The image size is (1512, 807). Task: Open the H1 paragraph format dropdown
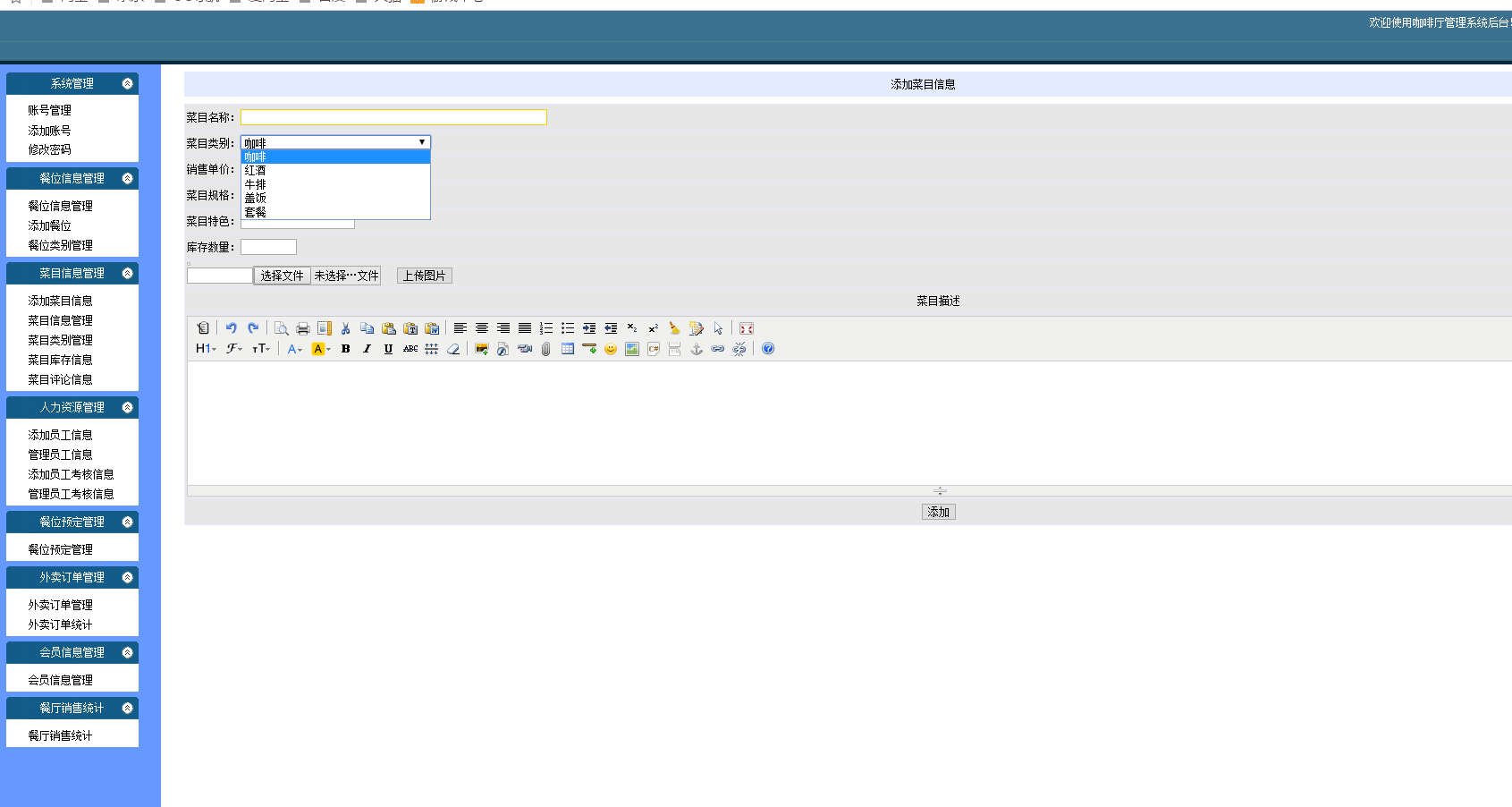tap(207, 349)
